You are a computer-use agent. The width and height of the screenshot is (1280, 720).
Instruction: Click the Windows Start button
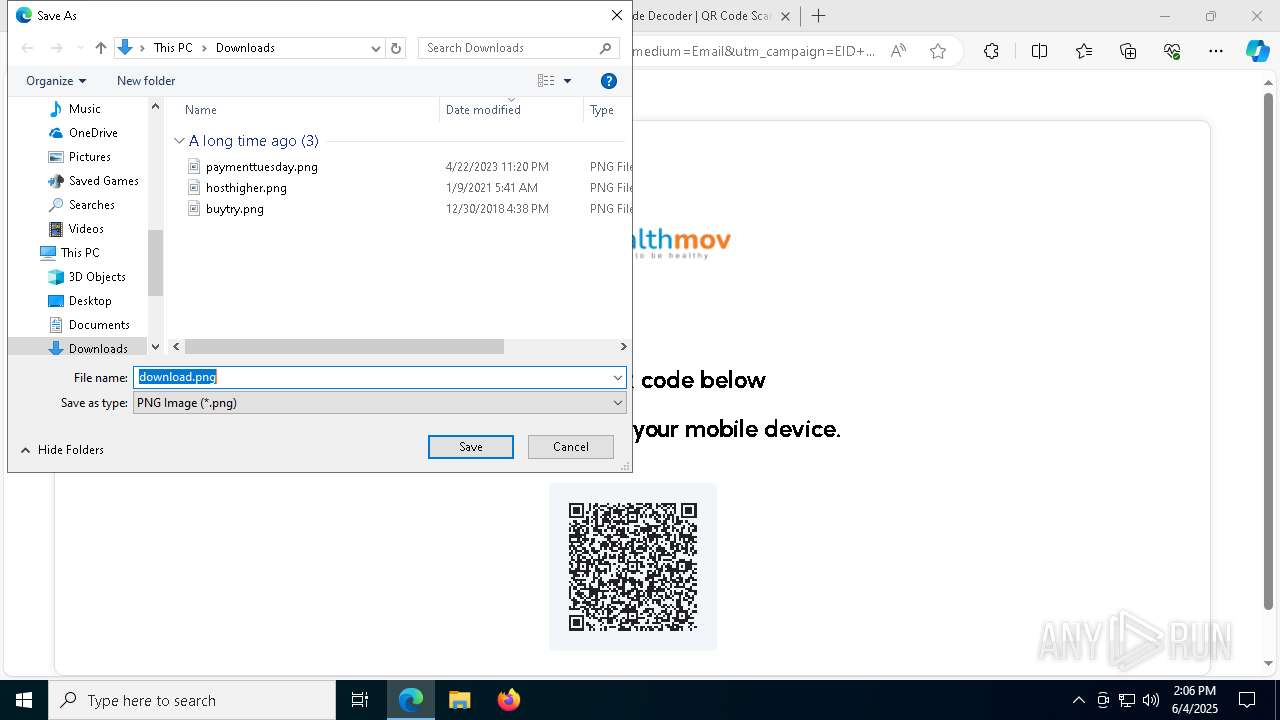[24, 700]
